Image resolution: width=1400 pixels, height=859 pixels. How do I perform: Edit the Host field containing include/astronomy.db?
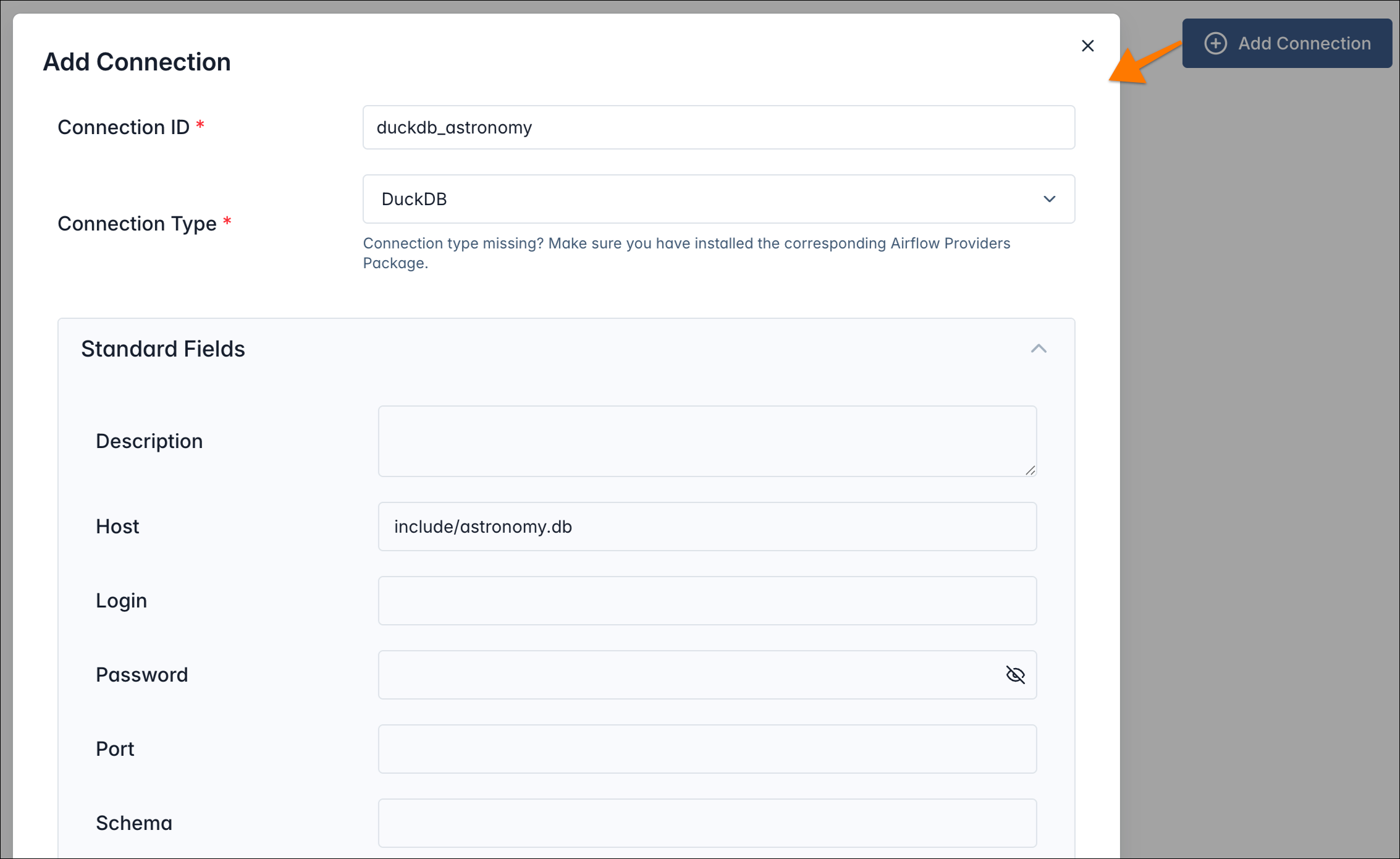coord(707,527)
